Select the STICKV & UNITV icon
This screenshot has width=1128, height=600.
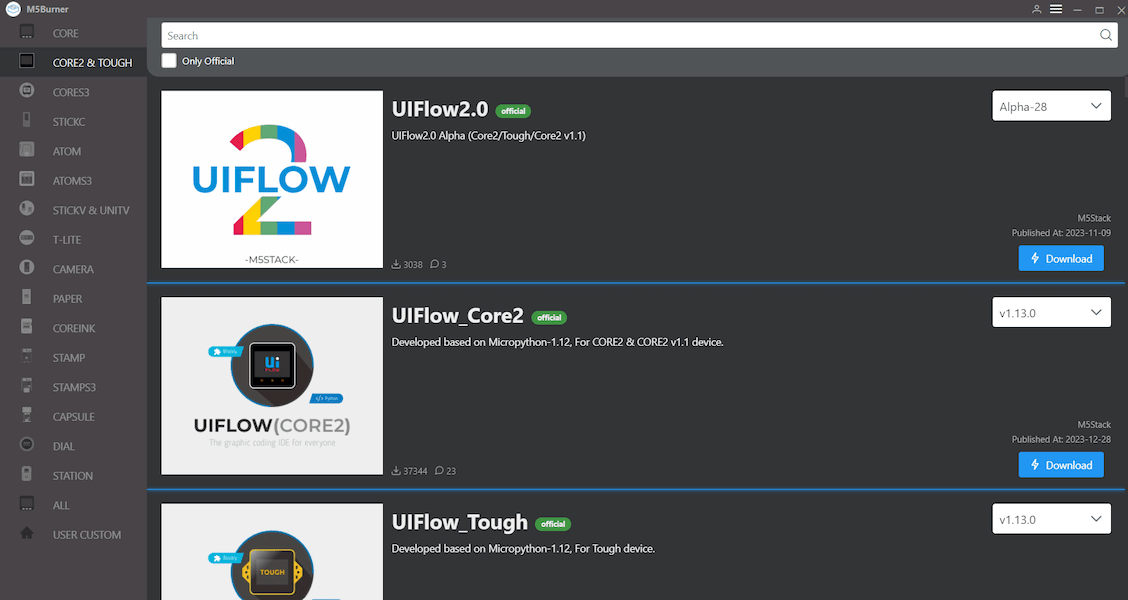[27, 209]
